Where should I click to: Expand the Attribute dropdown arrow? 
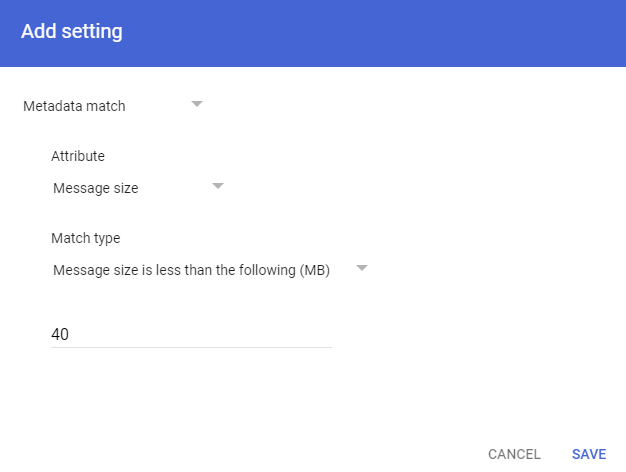coord(218,186)
